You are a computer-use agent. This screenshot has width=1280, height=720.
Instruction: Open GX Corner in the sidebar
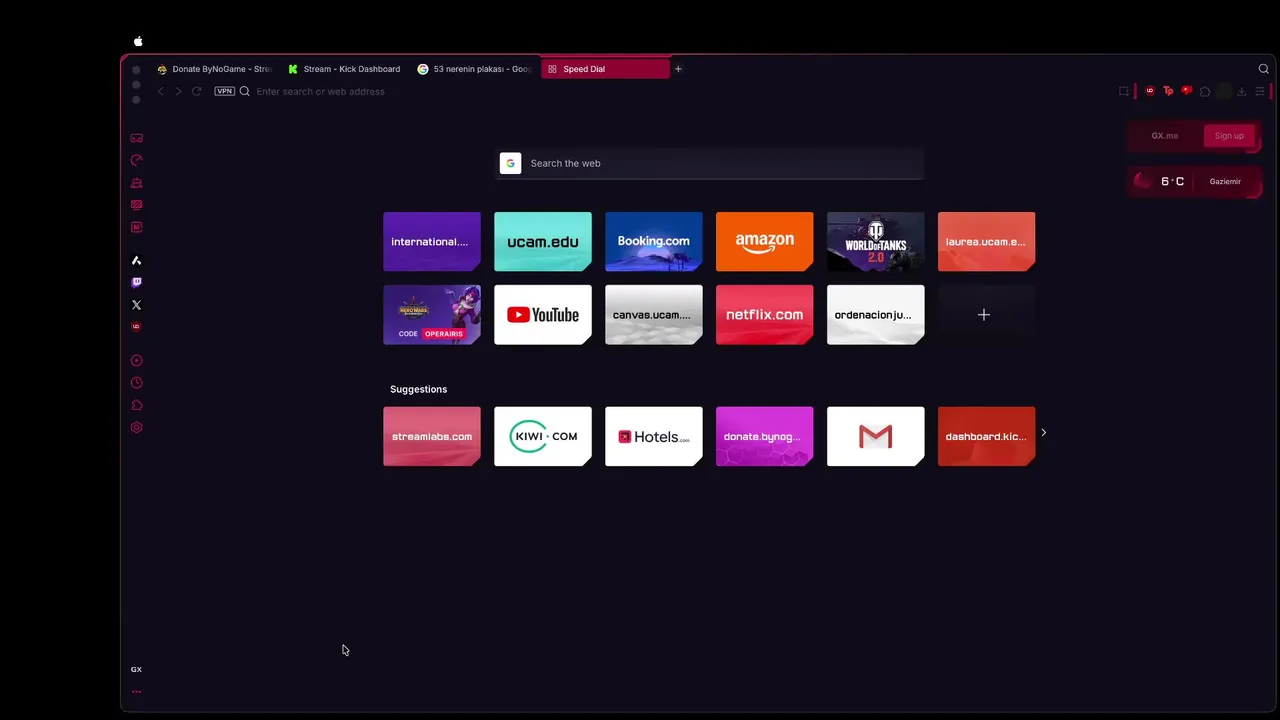[x=137, y=138]
